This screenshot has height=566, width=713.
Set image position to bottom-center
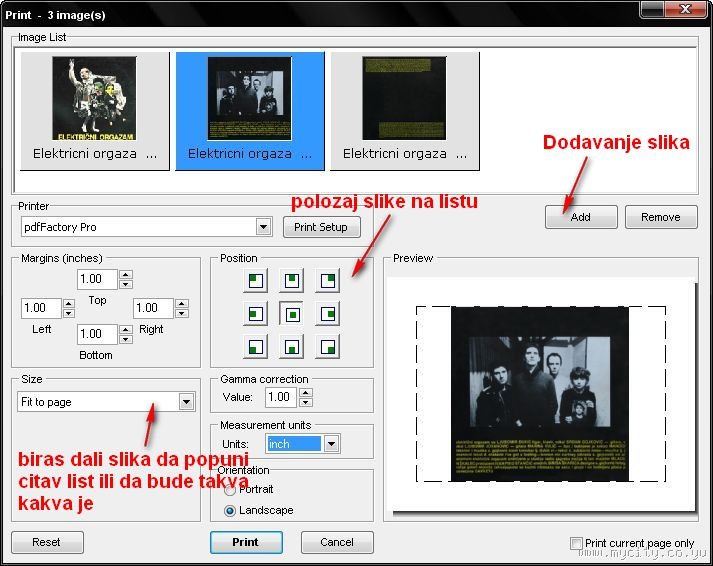pos(291,347)
